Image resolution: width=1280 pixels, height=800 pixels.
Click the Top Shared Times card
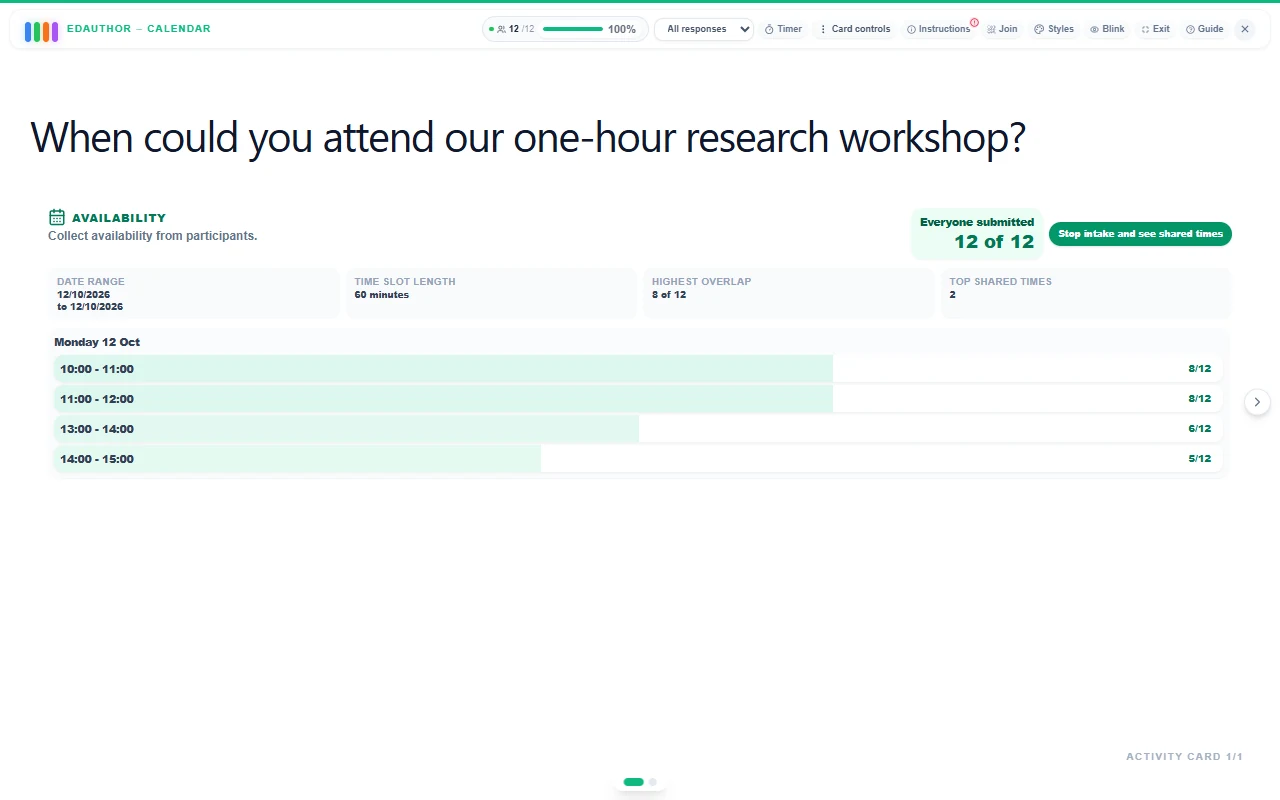pyautogui.click(x=1086, y=293)
